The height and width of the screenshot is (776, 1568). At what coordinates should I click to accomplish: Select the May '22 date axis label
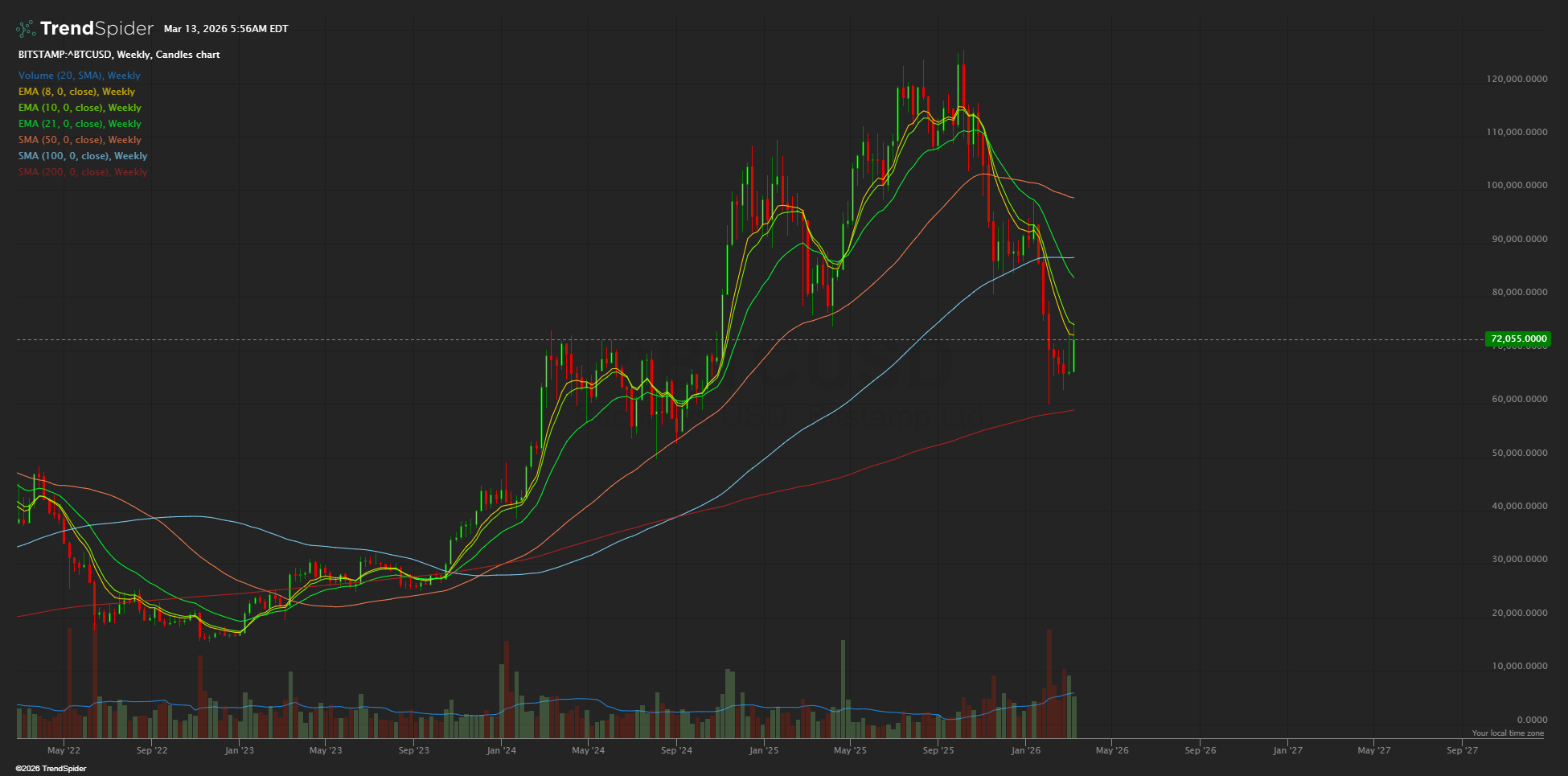64,750
